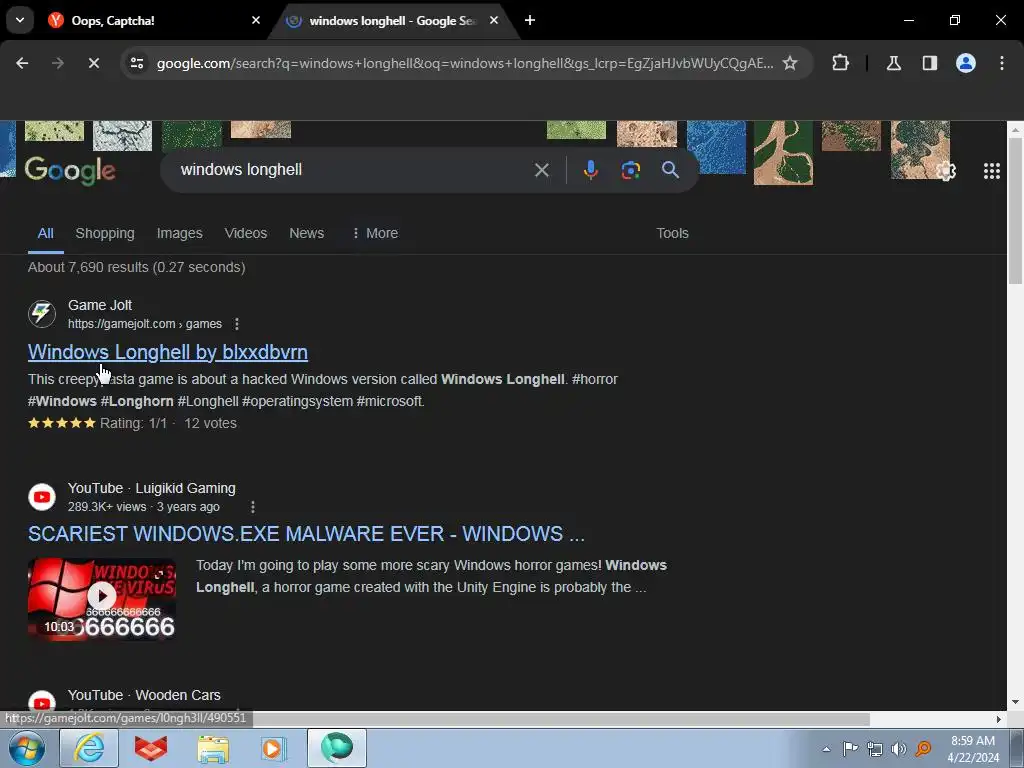Image resolution: width=1024 pixels, height=768 pixels.
Task: Open Windows Longhell by blxxdbvrn link
Action: pos(168,352)
